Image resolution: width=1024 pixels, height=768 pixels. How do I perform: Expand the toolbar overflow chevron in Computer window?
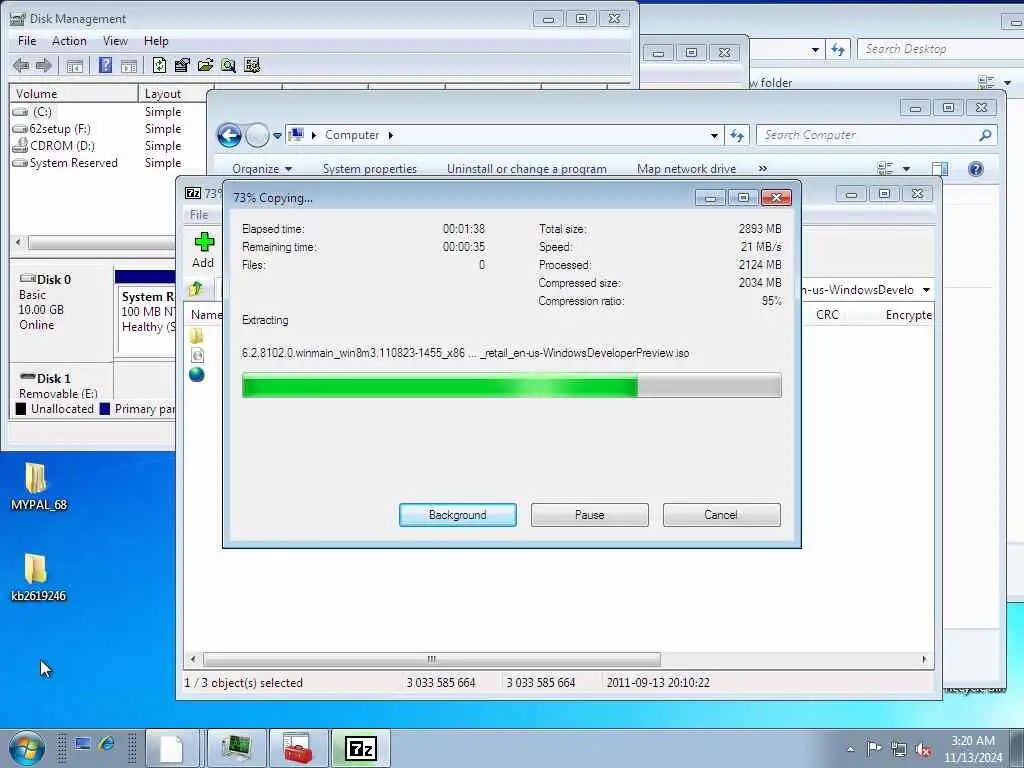(x=763, y=168)
